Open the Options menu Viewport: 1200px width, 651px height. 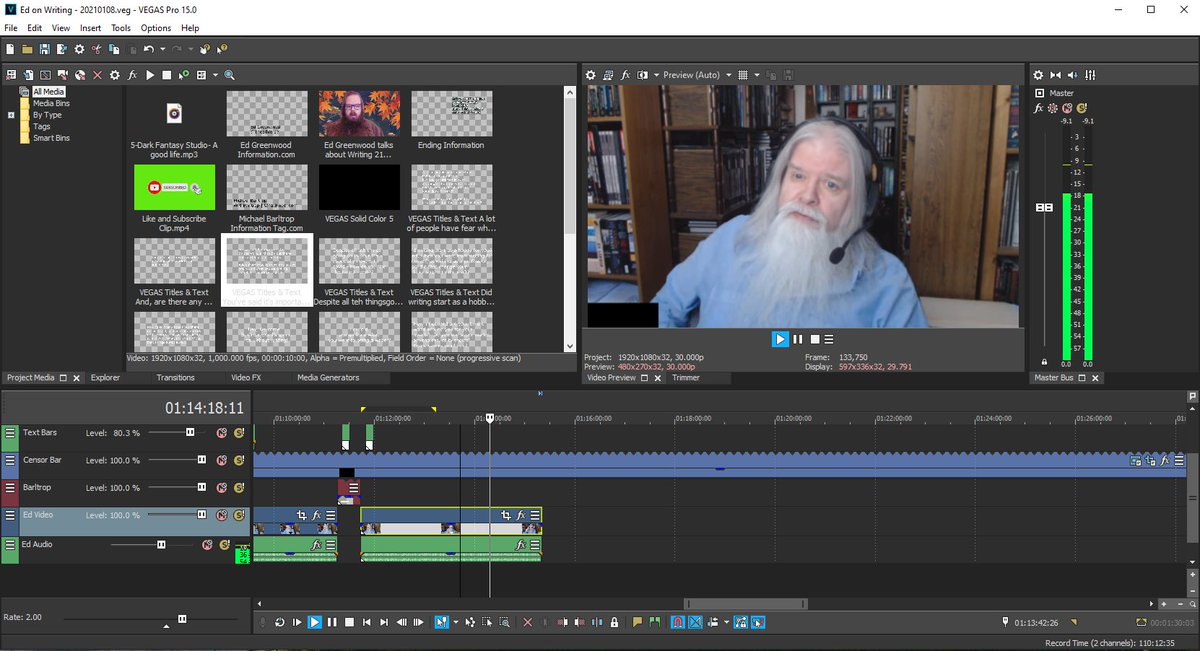click(155, 28)
